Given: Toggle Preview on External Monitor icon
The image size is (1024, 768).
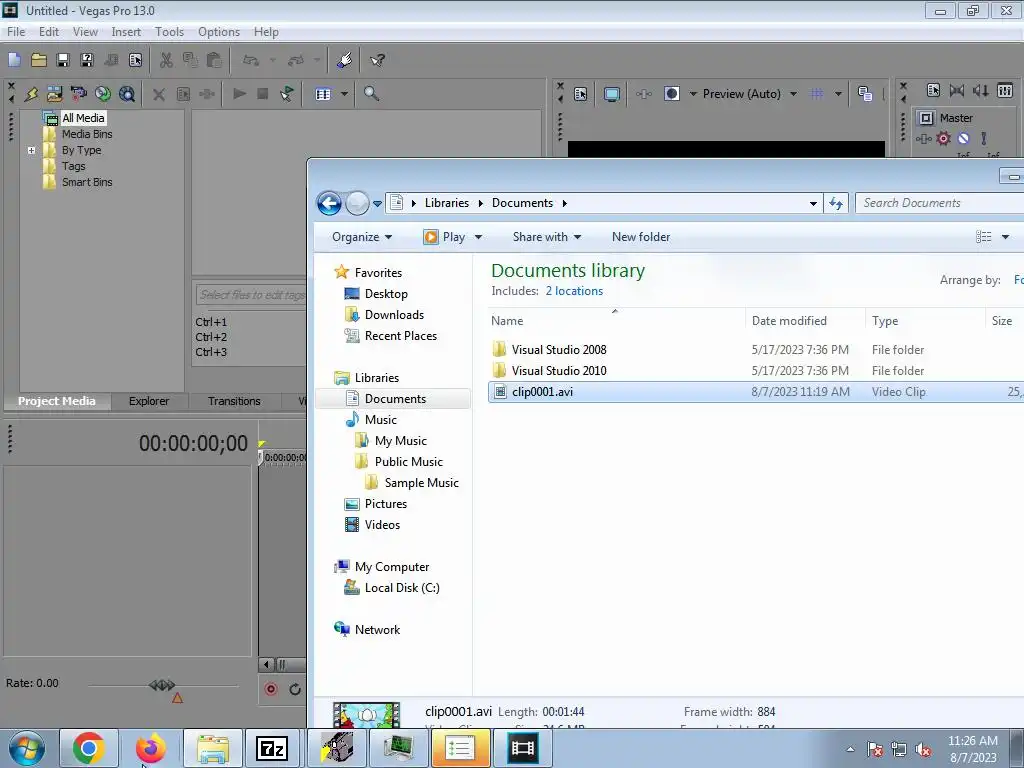Looking at the screenshot, I should coord(611,94).
